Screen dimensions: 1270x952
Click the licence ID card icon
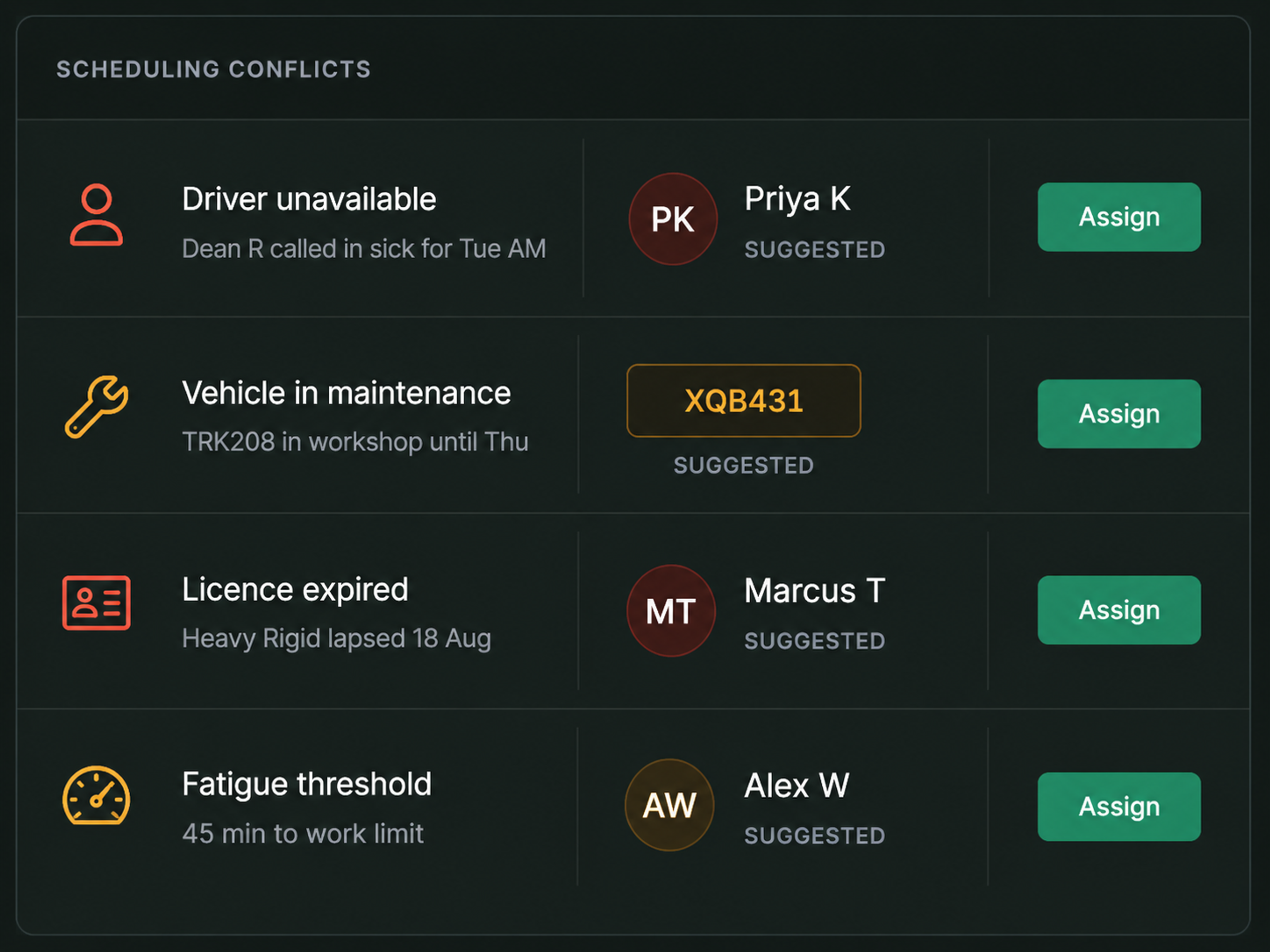97,603
